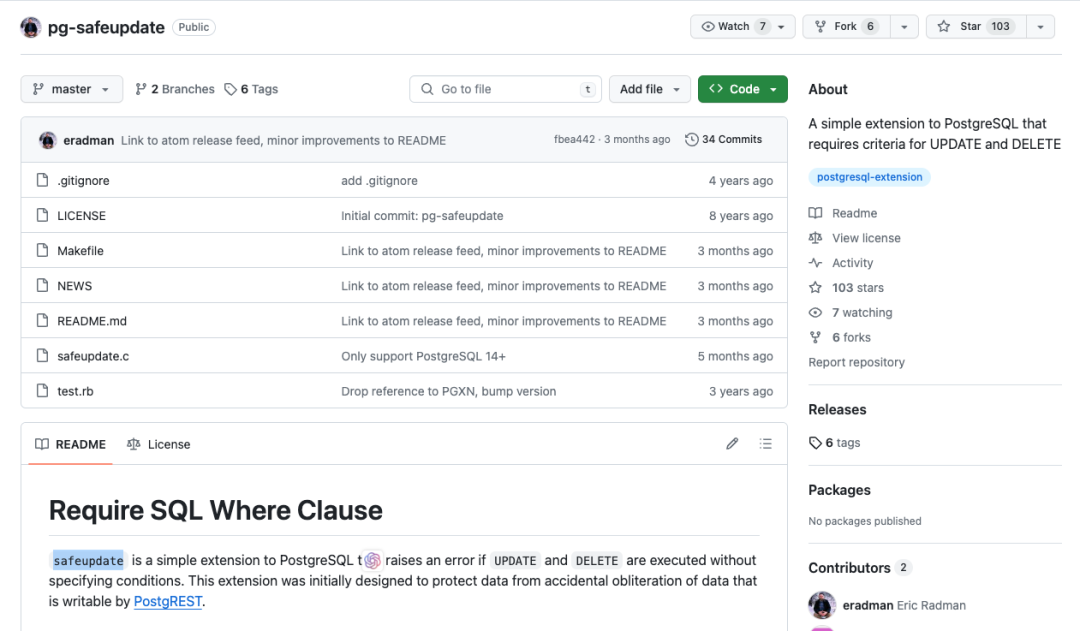Toggle Watch on this repository
The image size is (1080, 631).
[735, 27]
